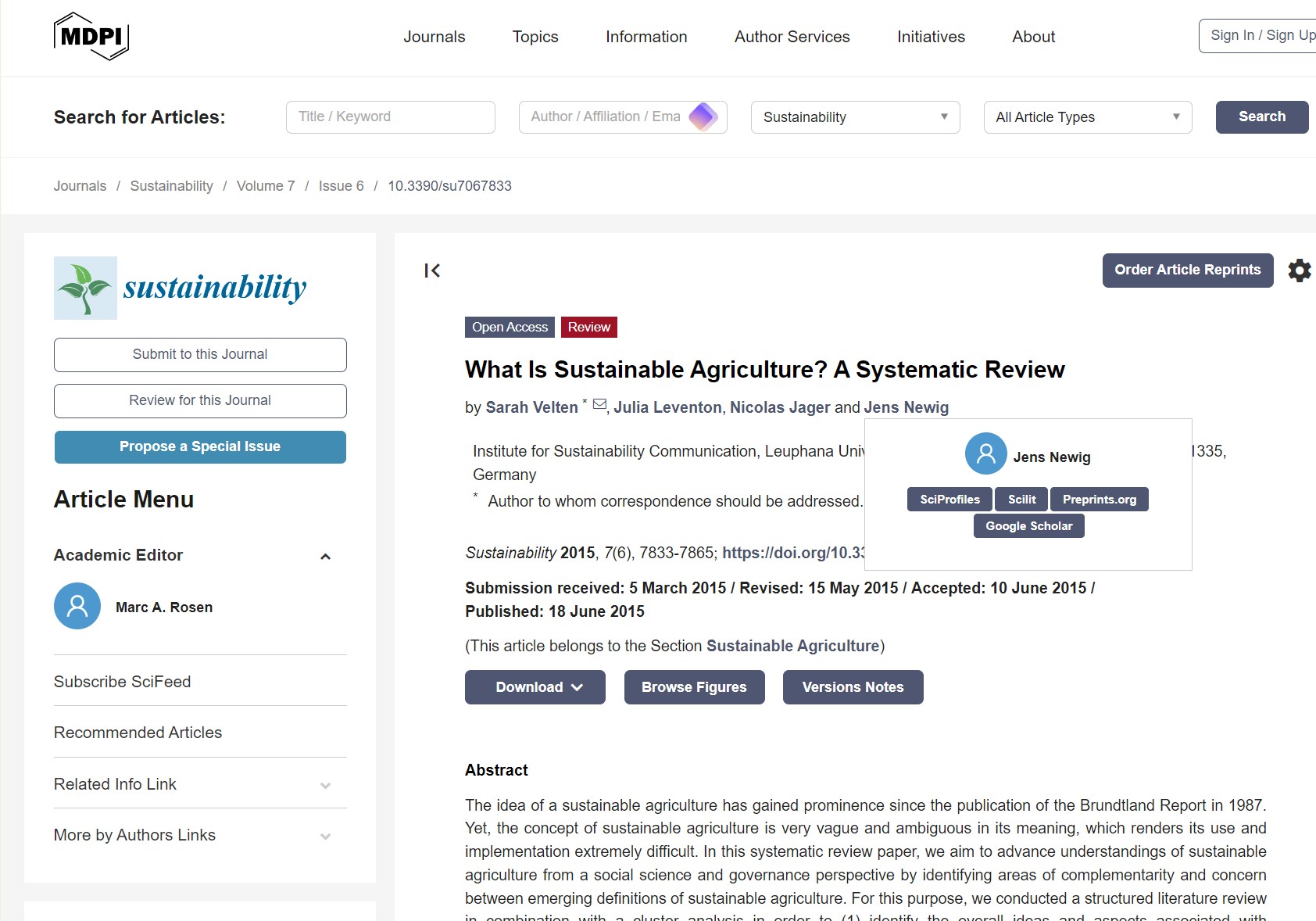Click Jens Newig's profile avatar
This screenshot has height=921, width=1316.
tap(985, 453)
